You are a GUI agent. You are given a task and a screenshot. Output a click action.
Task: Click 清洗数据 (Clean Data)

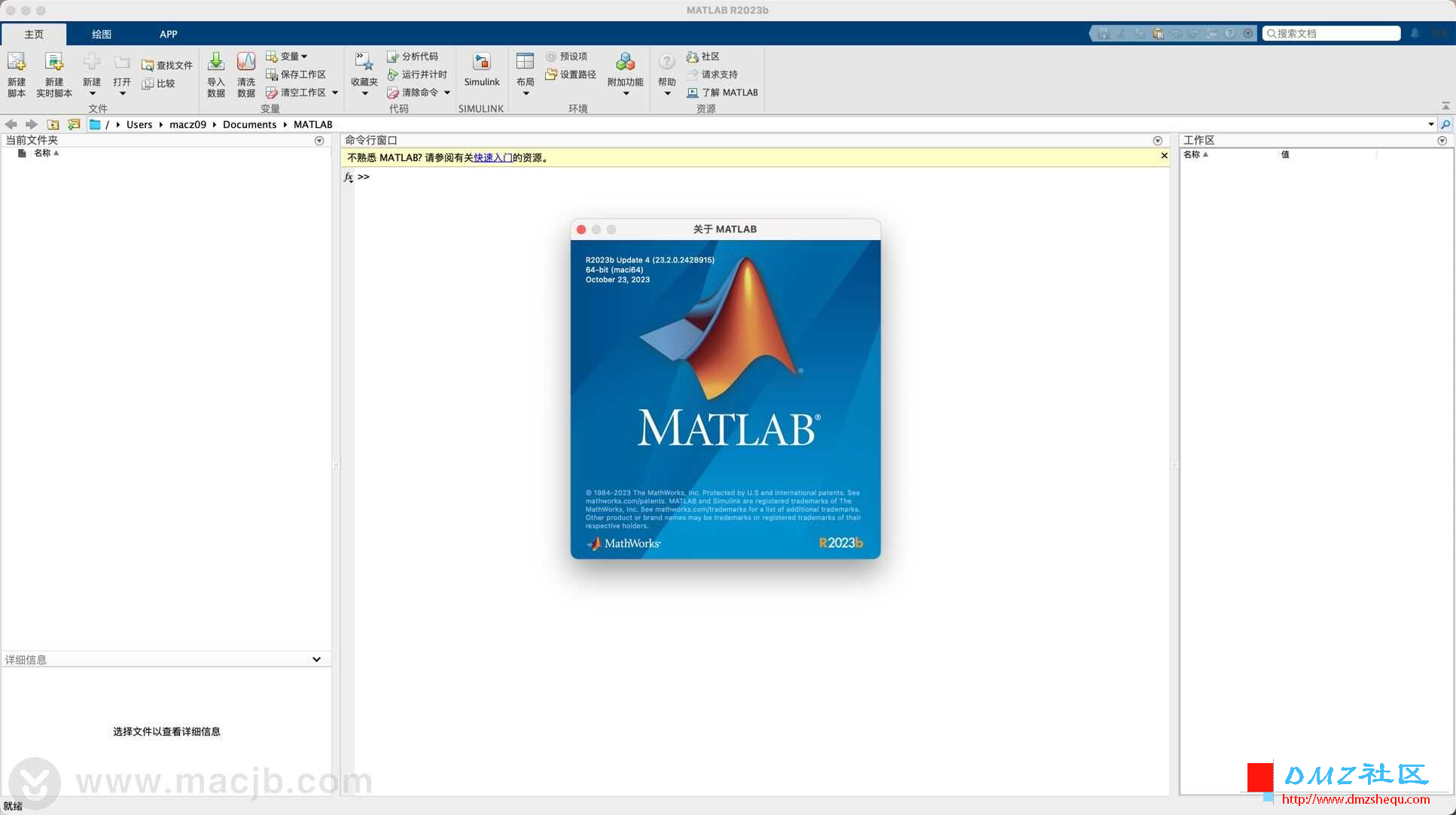coord(246,75)
